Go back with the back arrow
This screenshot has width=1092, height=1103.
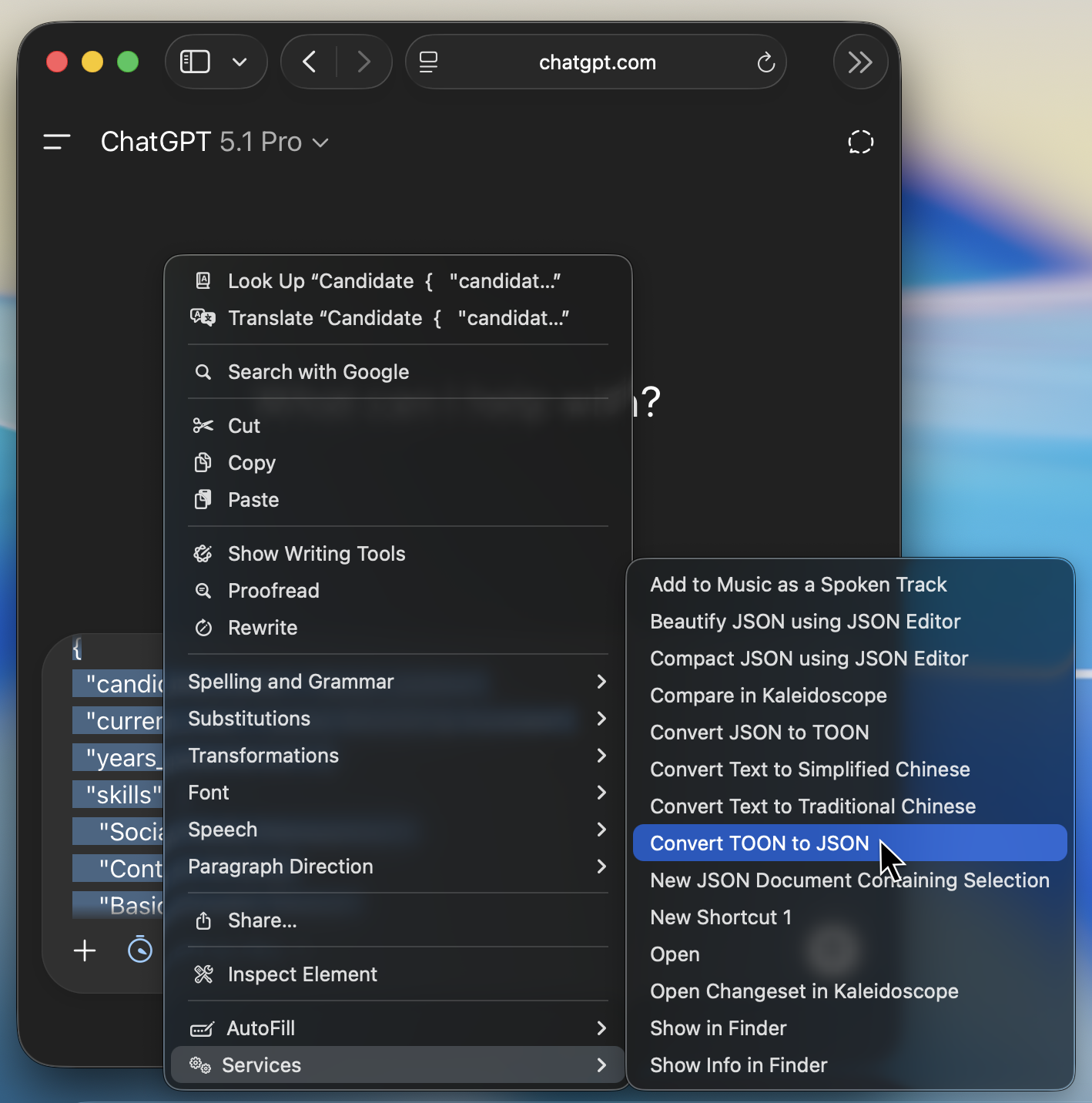(310, 62)
